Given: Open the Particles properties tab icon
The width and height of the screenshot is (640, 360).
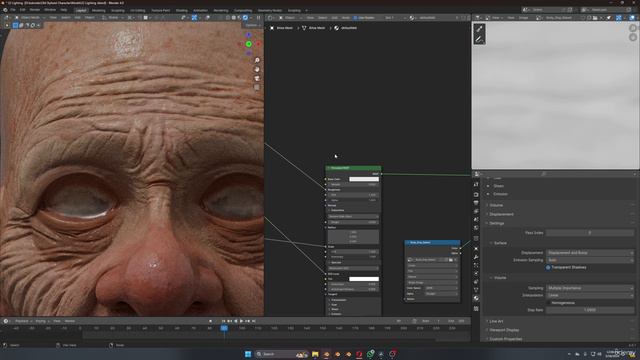Looking at the screenshot, I should [x=476, y=265].
